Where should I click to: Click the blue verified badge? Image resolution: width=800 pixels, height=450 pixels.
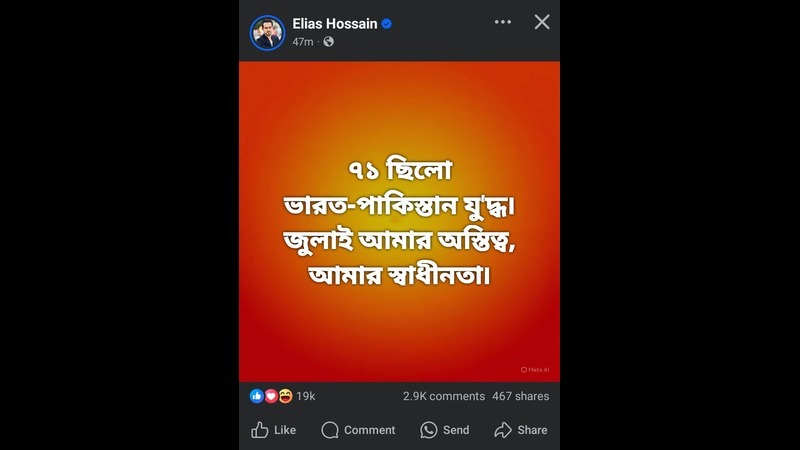(387, 23)
